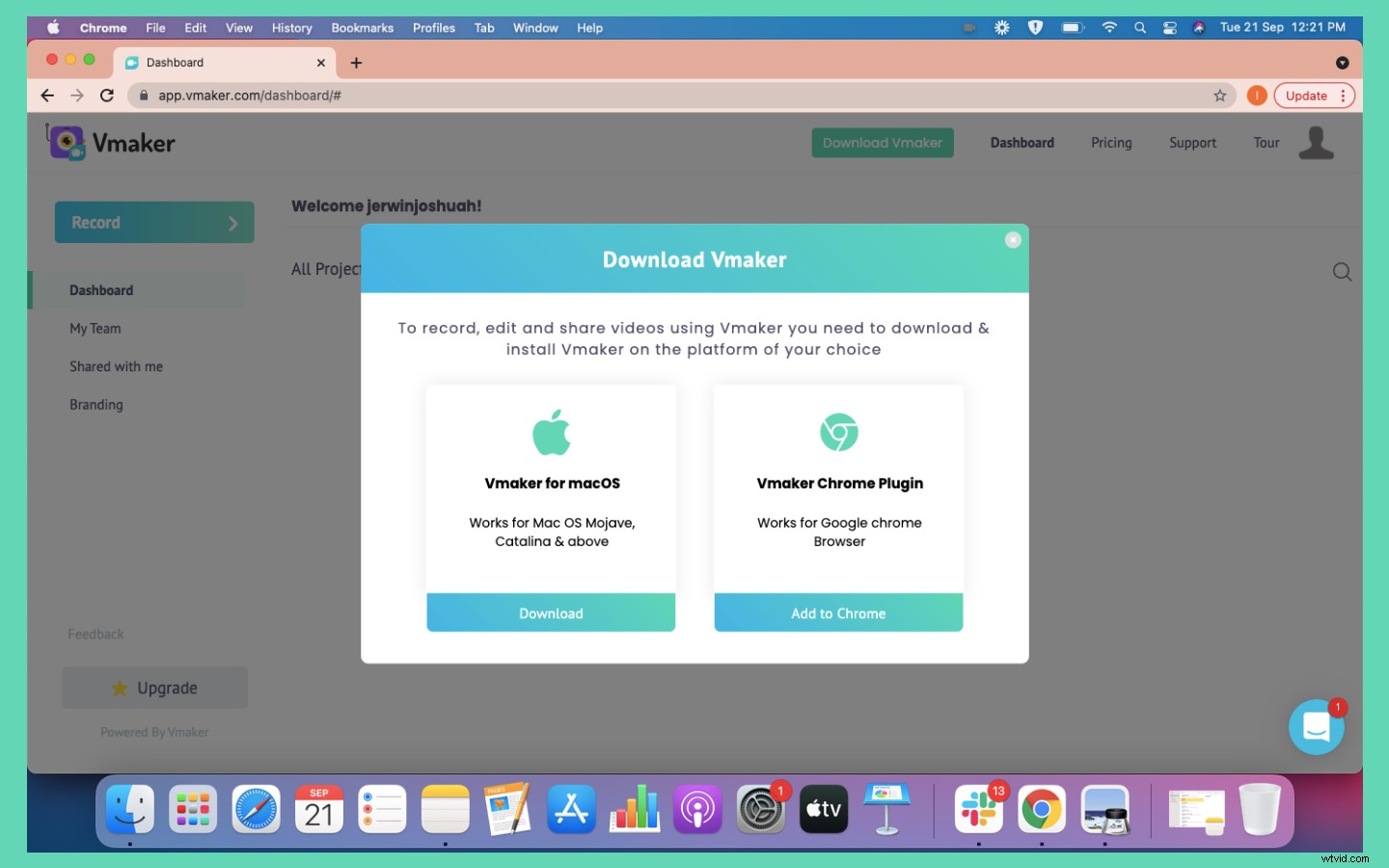Click the Apple logo icon in dialog
Image resolution: width=1389 pixels, height=868 pixels.
pyautogui.click(x=552, y=433)
